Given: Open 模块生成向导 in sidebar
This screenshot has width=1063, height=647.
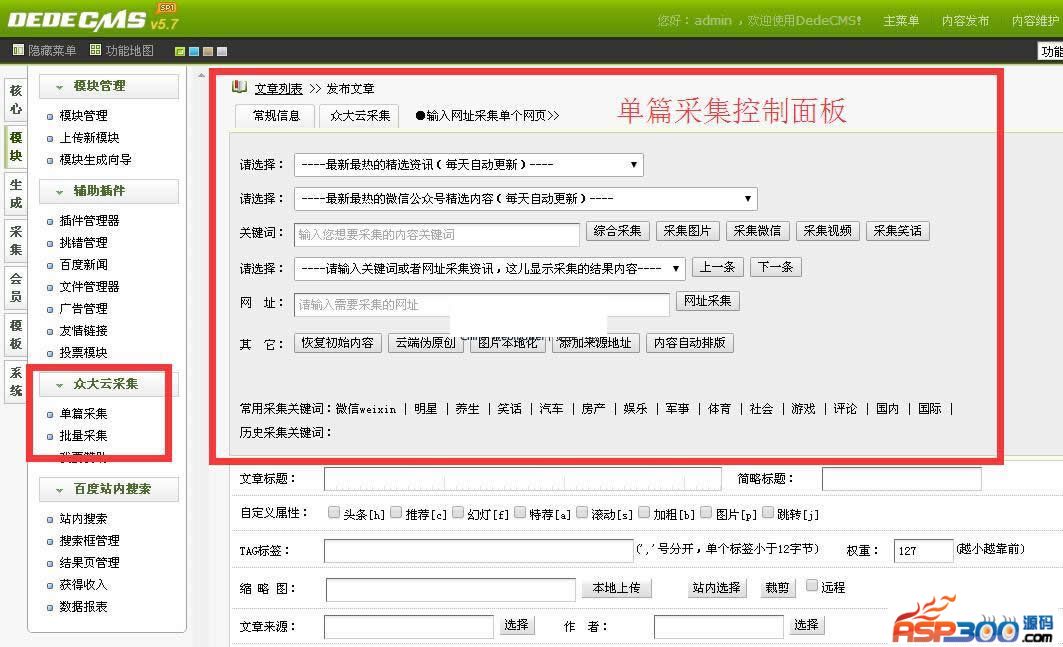Looking at the screenshot, I should (x=96, y=159).
